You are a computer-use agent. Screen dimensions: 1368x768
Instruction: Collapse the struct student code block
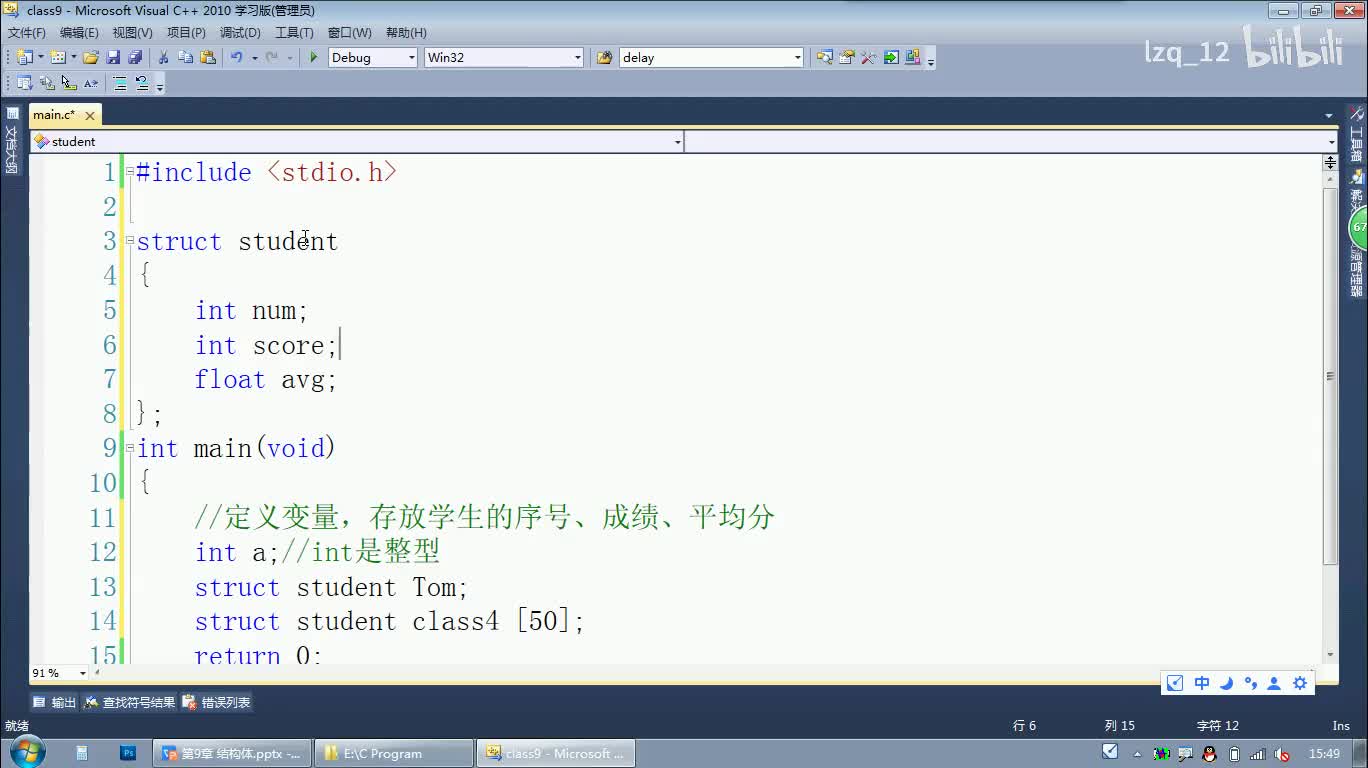130,241
